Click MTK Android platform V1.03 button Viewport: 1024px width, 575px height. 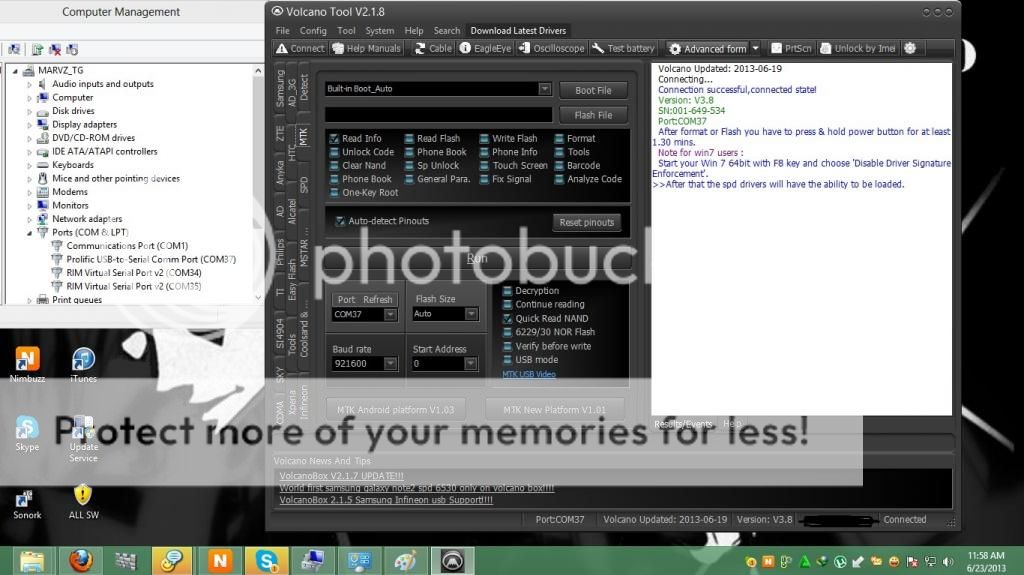click(395, 410)
